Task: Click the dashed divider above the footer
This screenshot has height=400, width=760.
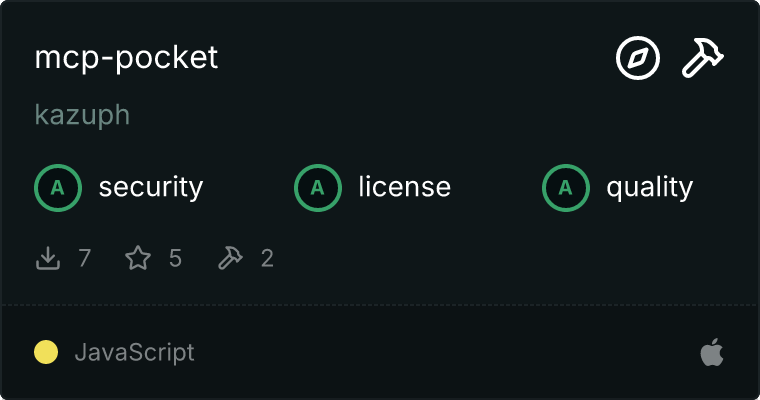Action: tap(380, 304)
